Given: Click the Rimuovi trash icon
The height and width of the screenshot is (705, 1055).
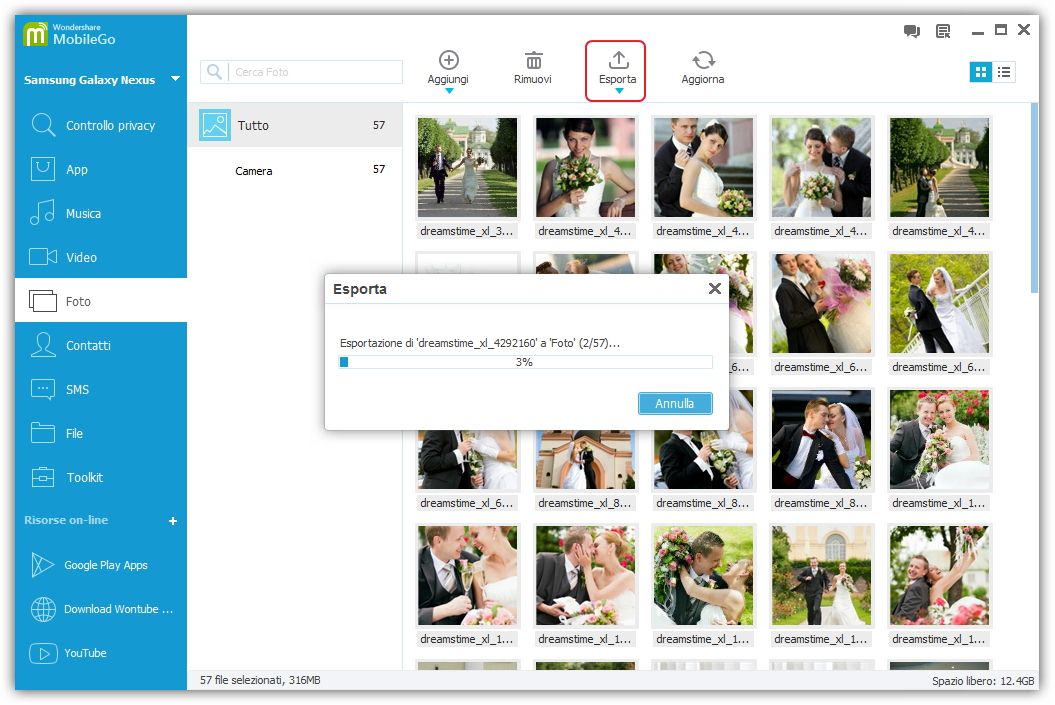Looking at the screenshot, I should pyautogui.click(x=534, y=60).
